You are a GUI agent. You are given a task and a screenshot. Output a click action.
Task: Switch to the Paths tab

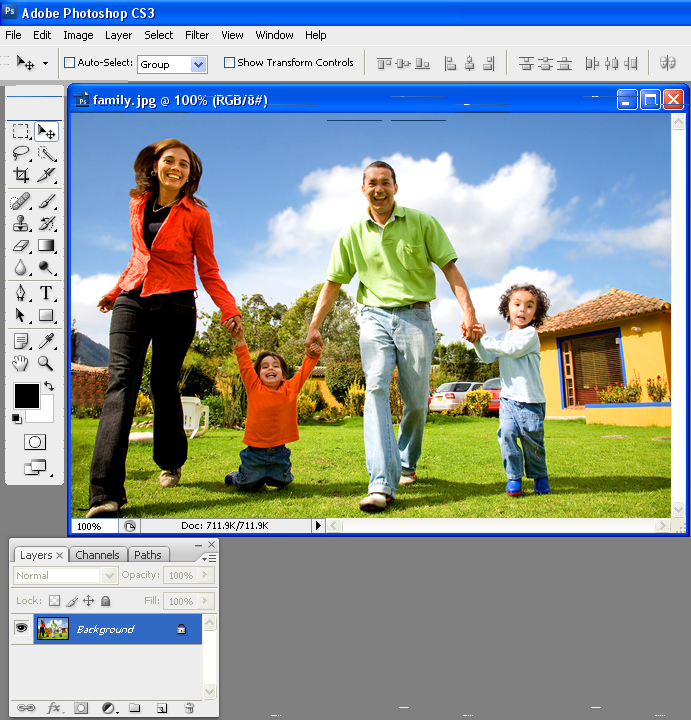tap(148, 555)
